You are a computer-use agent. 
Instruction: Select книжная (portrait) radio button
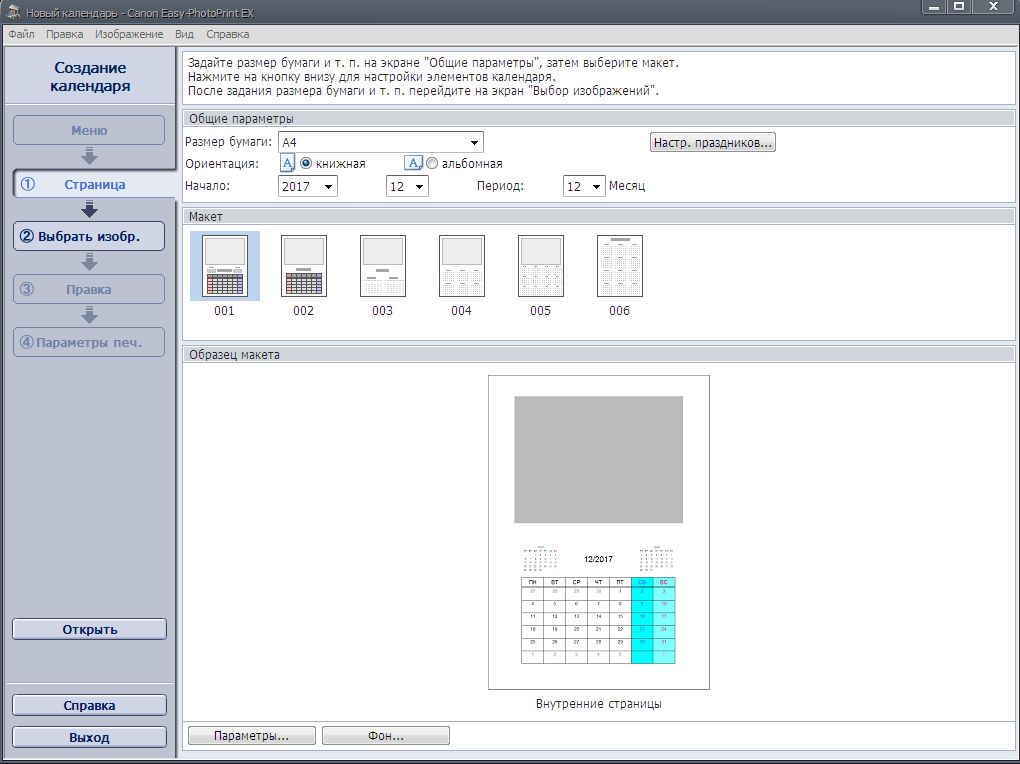(x=306, y=163)
